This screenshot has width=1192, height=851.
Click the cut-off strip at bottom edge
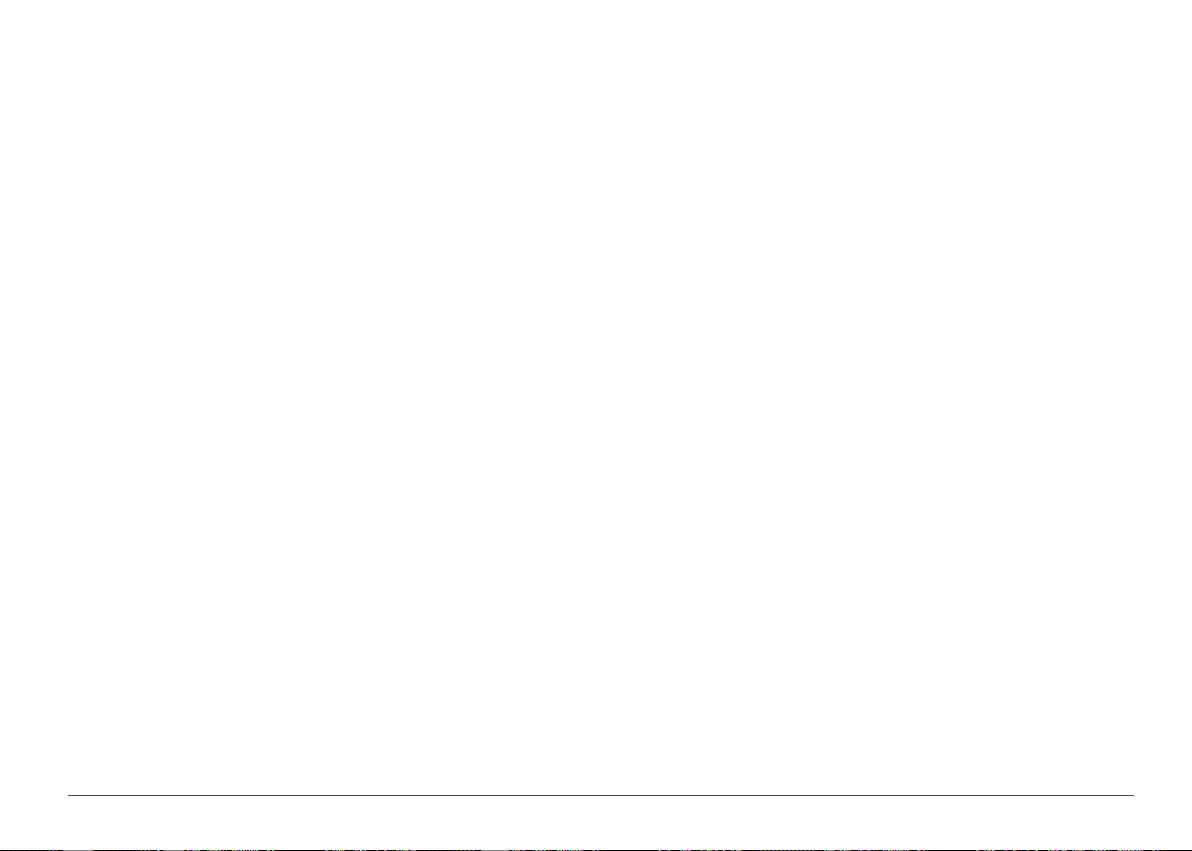click(x=596, y=849)
